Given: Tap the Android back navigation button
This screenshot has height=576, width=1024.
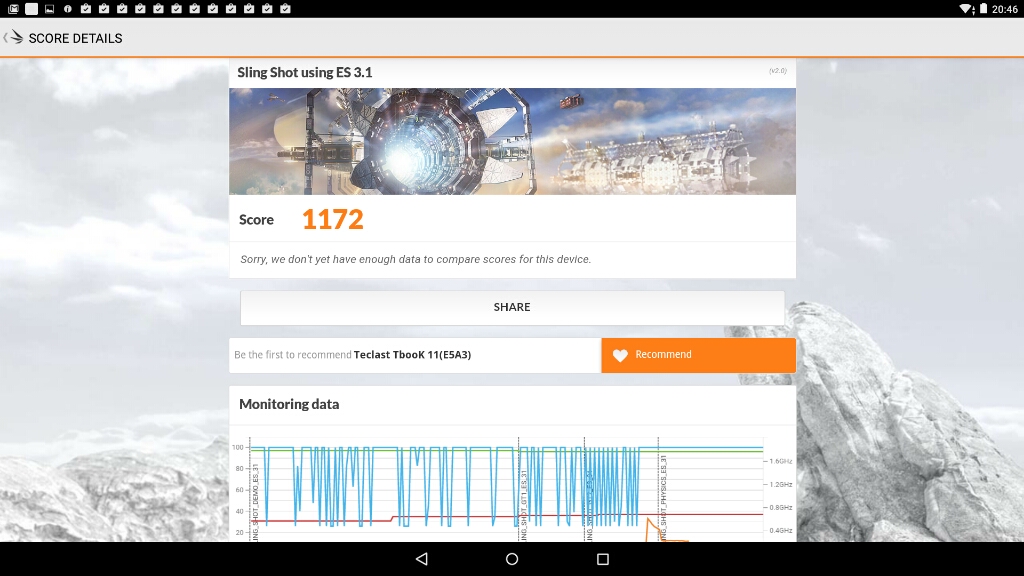Looking at the screenshot, I should [422, 559].
